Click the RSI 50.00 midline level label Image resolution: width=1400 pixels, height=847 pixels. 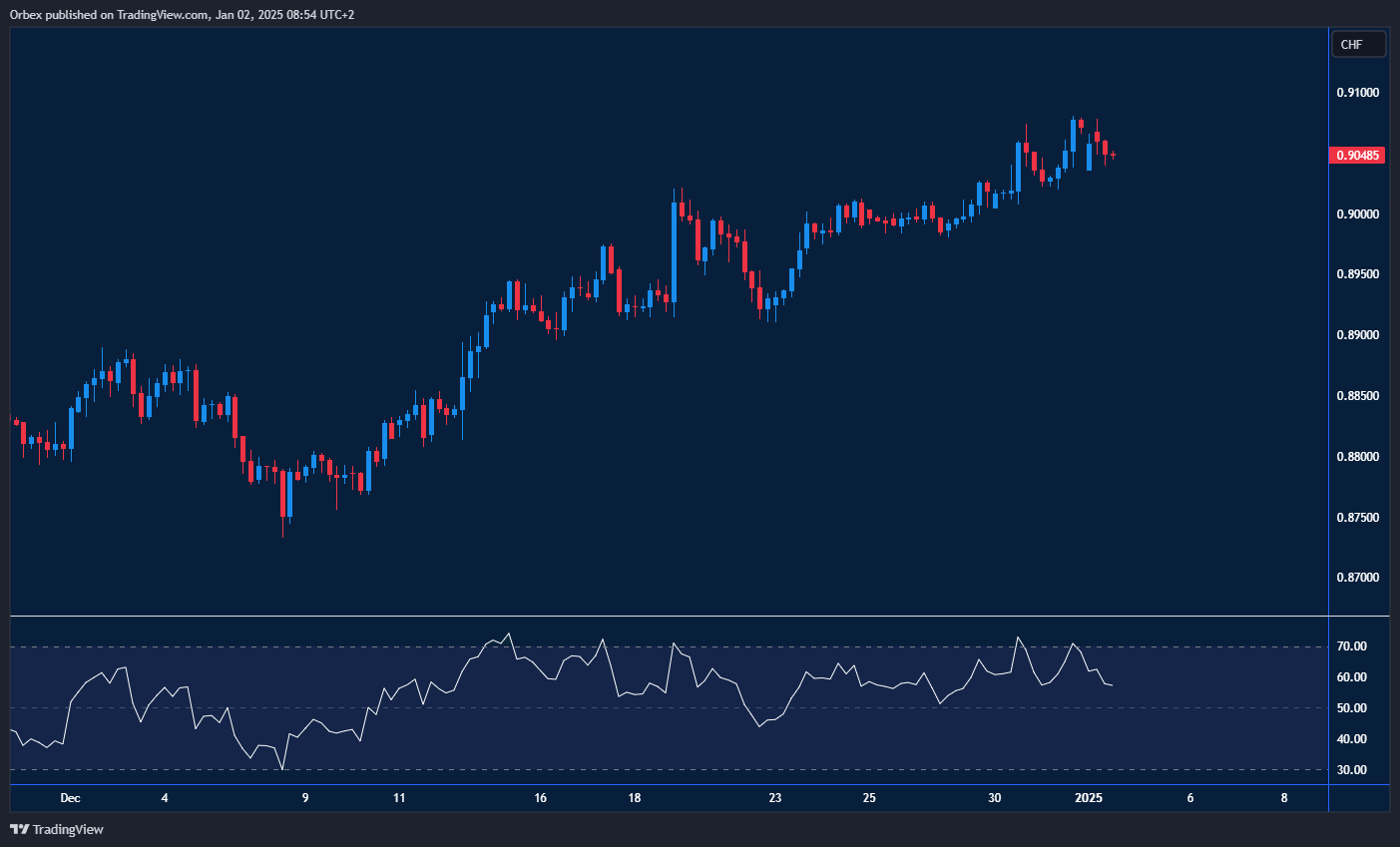1352,708
